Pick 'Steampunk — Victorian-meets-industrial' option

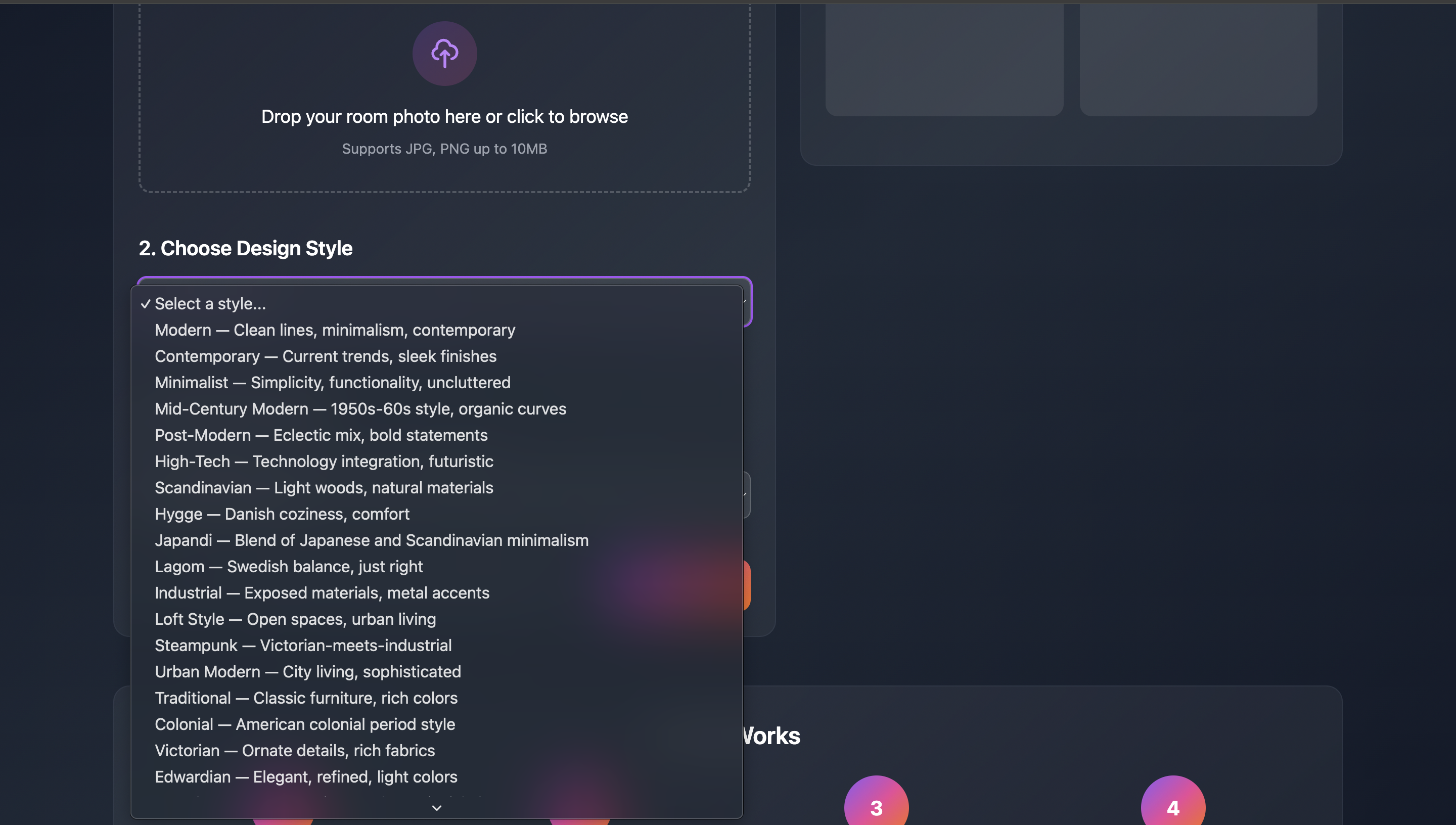click(x=304, y=645)
